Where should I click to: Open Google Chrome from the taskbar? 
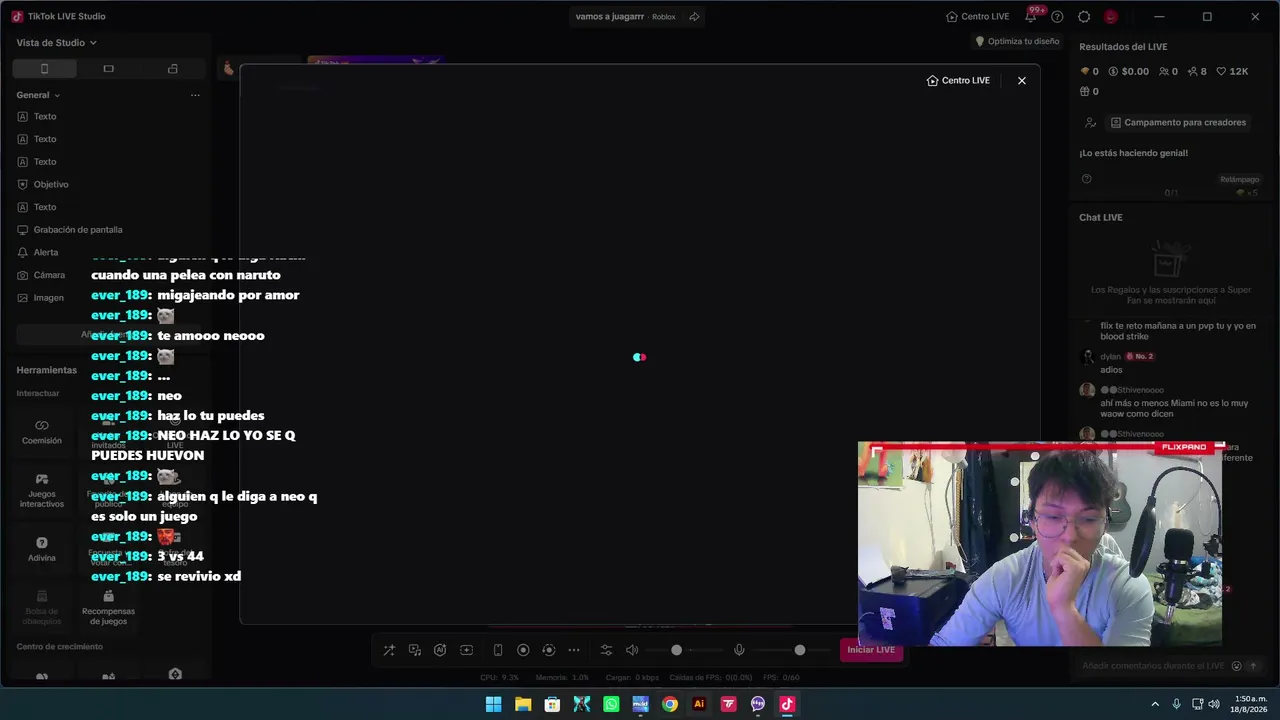pyautogui.click(x=670, y=704)
